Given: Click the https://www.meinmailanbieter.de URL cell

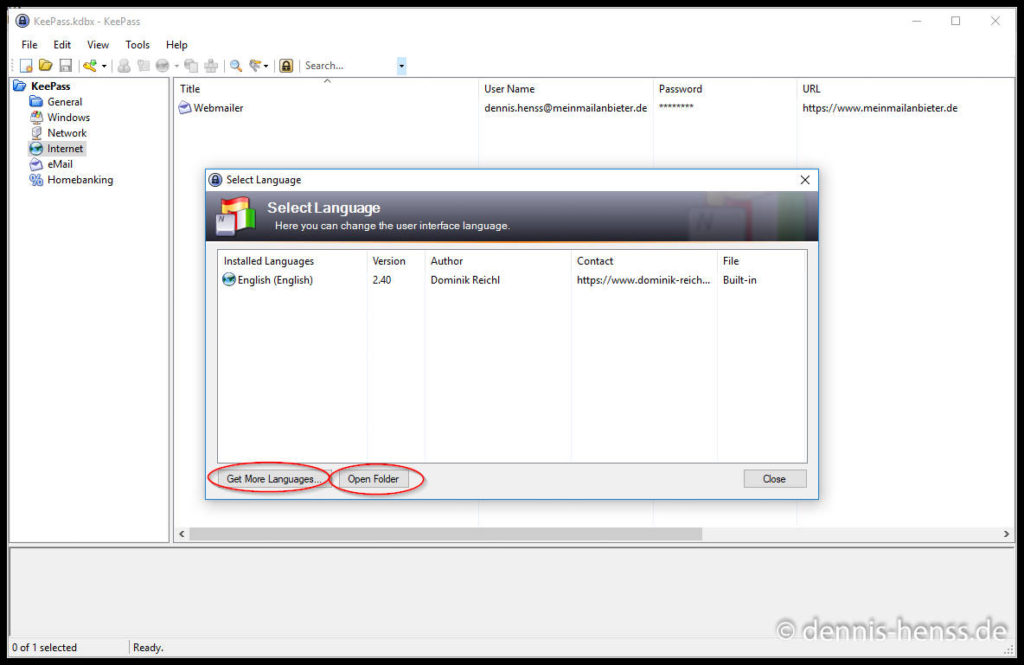Looking at the screenshot, I should tap(880, 108).
